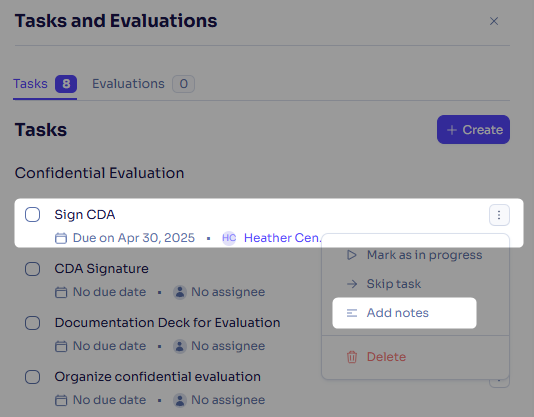534x417 pixels.
Task: Click the person icon under the CDA Signature task
Action: tap(180, 292)
